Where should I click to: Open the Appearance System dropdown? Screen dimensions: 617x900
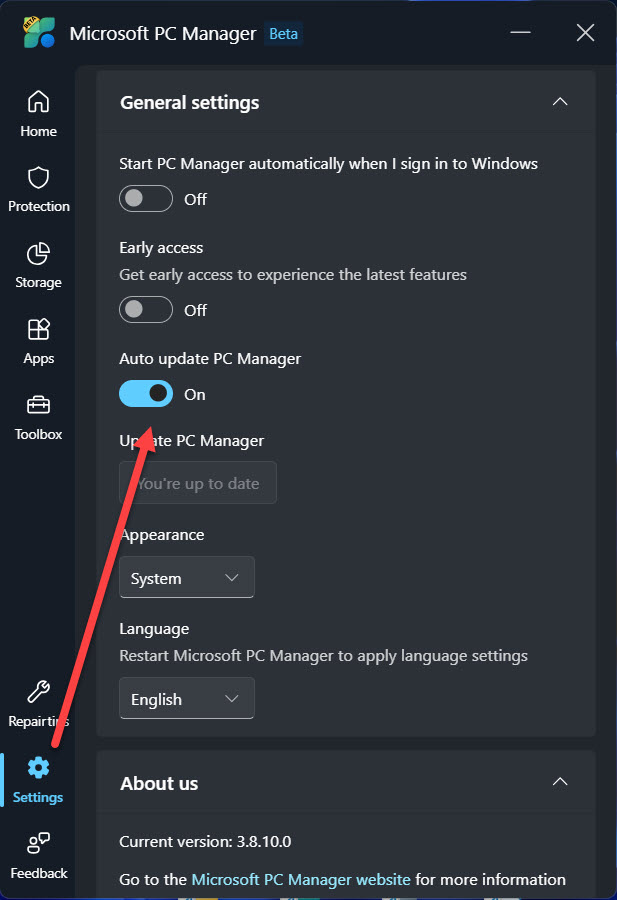coord(187,578)
